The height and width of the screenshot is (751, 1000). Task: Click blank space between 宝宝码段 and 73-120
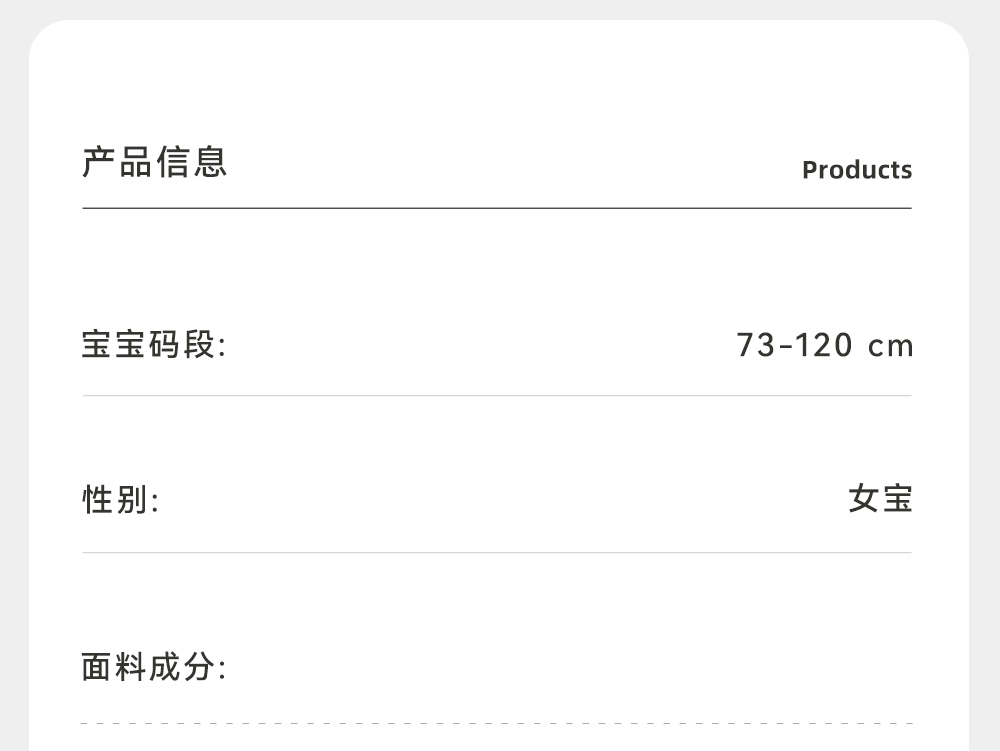tap(480, 345)
